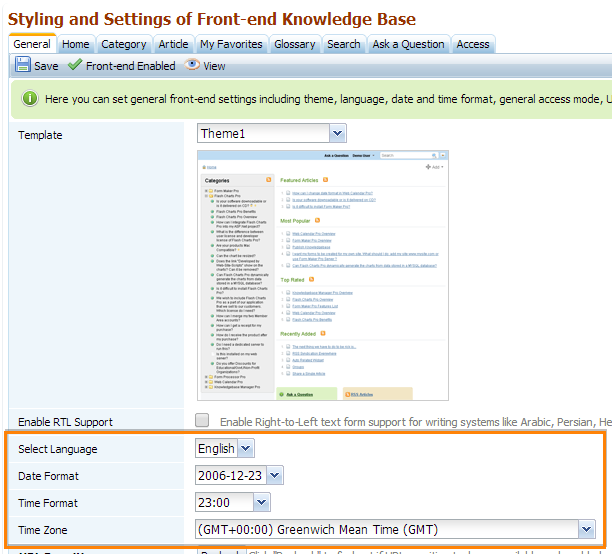This screenshot has width=612, height=554.
Task: Click the Save toolbar button label
Action: coord(46,66)
